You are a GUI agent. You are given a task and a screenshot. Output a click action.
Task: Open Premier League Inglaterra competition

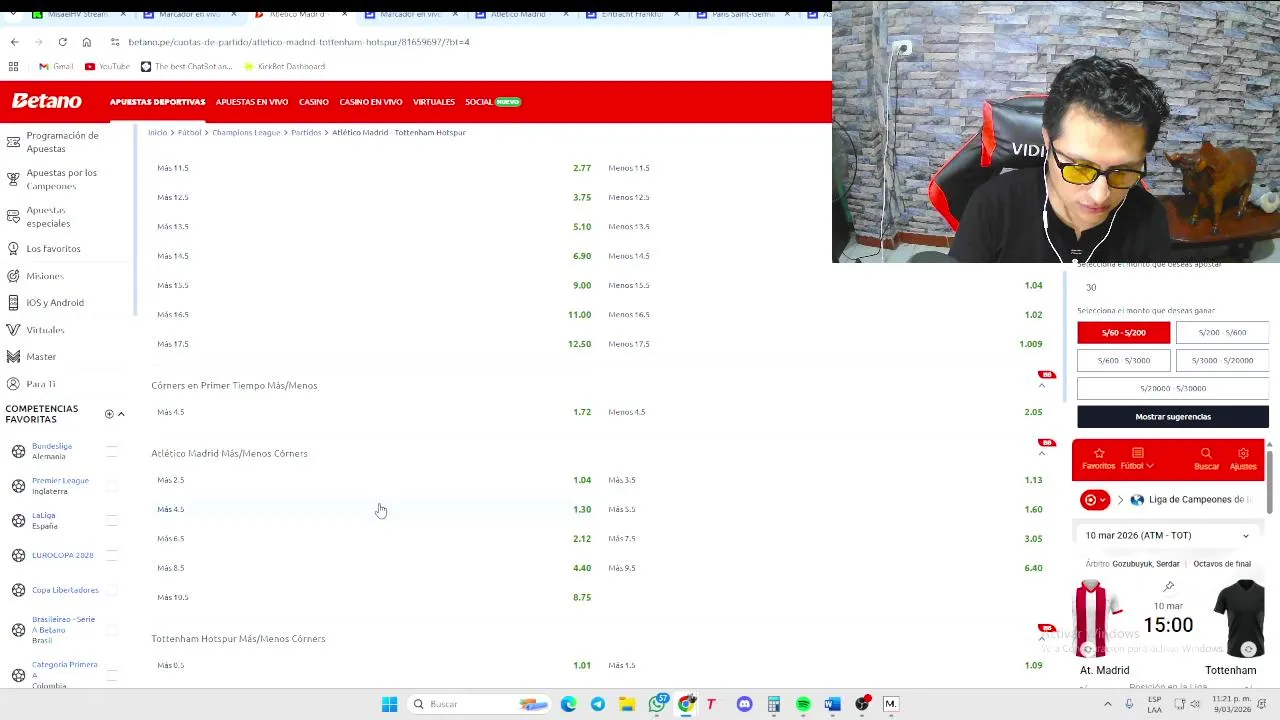pos(60,486)
